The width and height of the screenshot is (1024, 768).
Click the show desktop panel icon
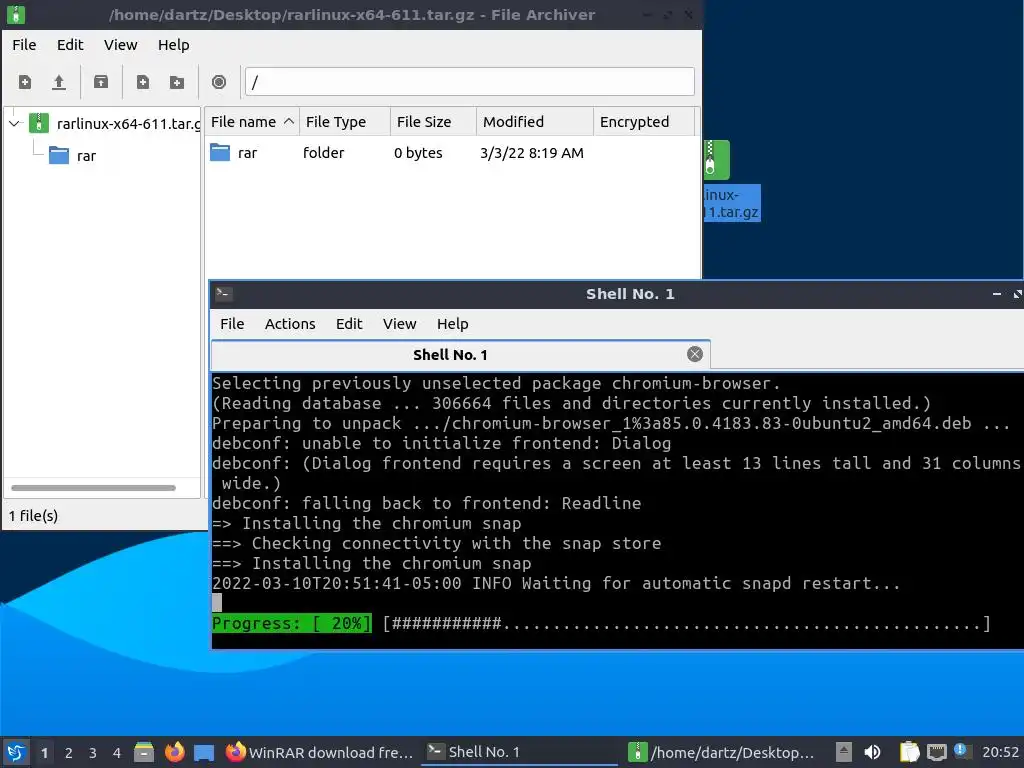[x=204, y=752]
